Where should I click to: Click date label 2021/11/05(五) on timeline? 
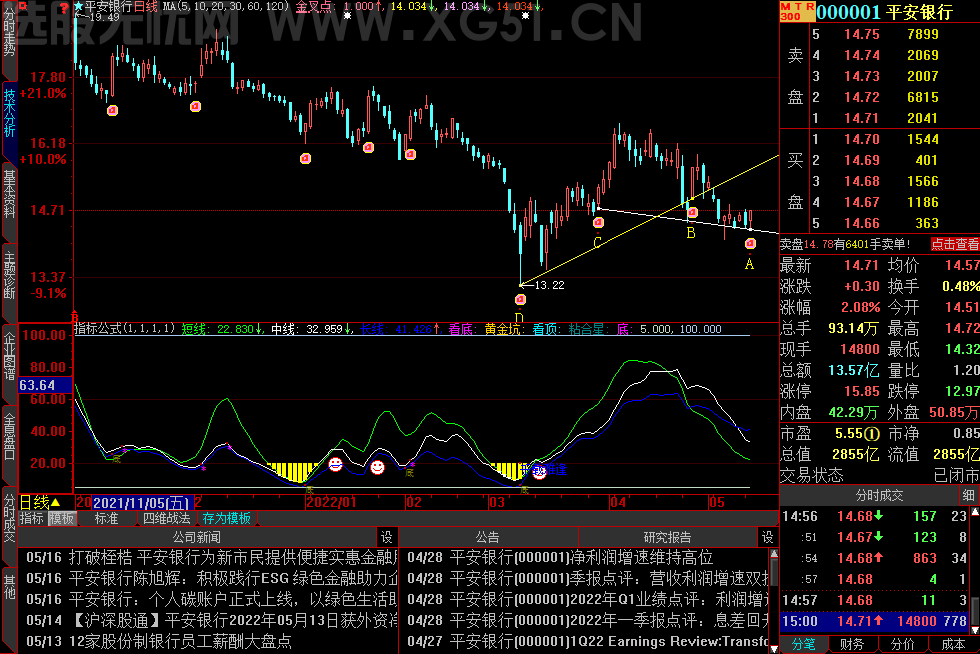coord(141,503)
